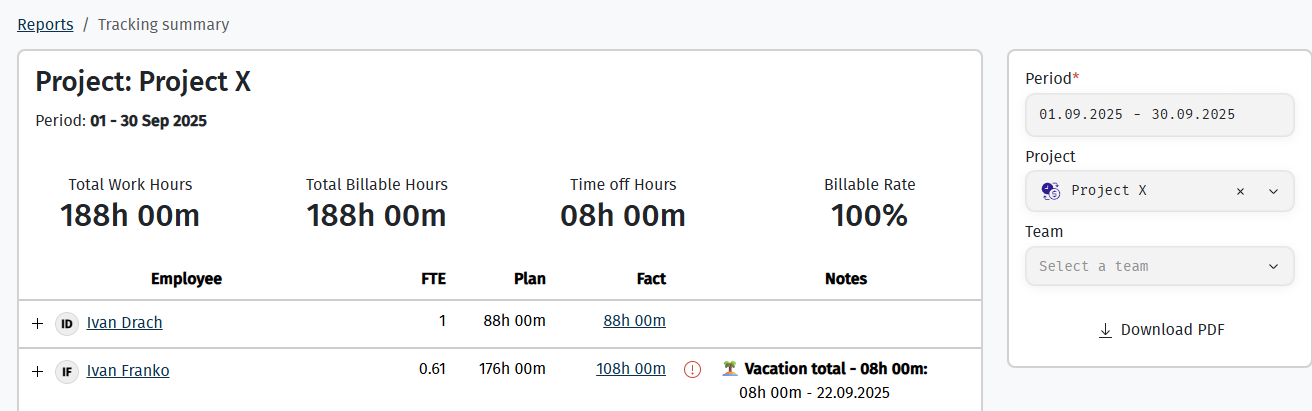Open Ivan Franko's profile link

[128, 370]
